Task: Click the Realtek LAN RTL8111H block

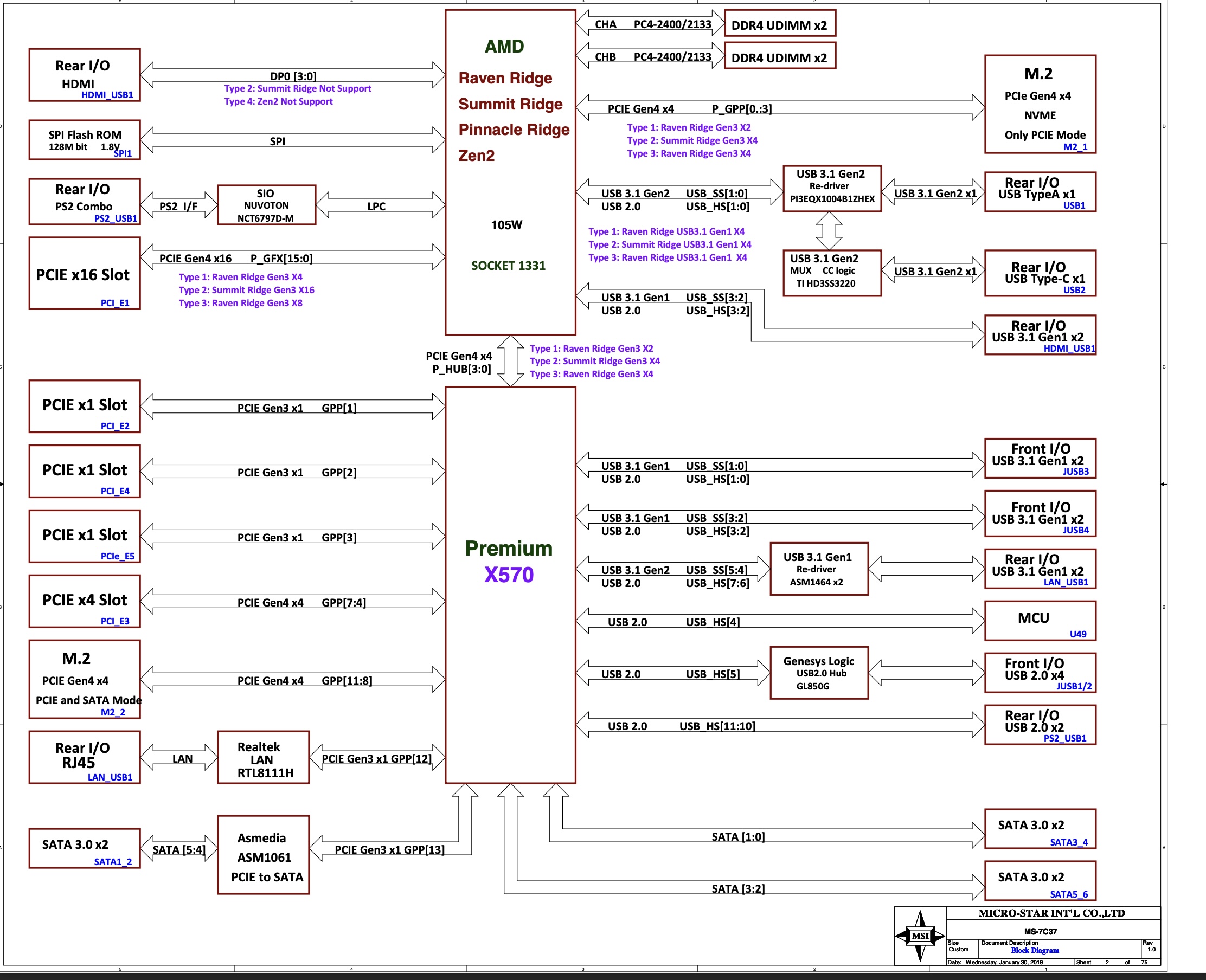Action: (263, 758)
